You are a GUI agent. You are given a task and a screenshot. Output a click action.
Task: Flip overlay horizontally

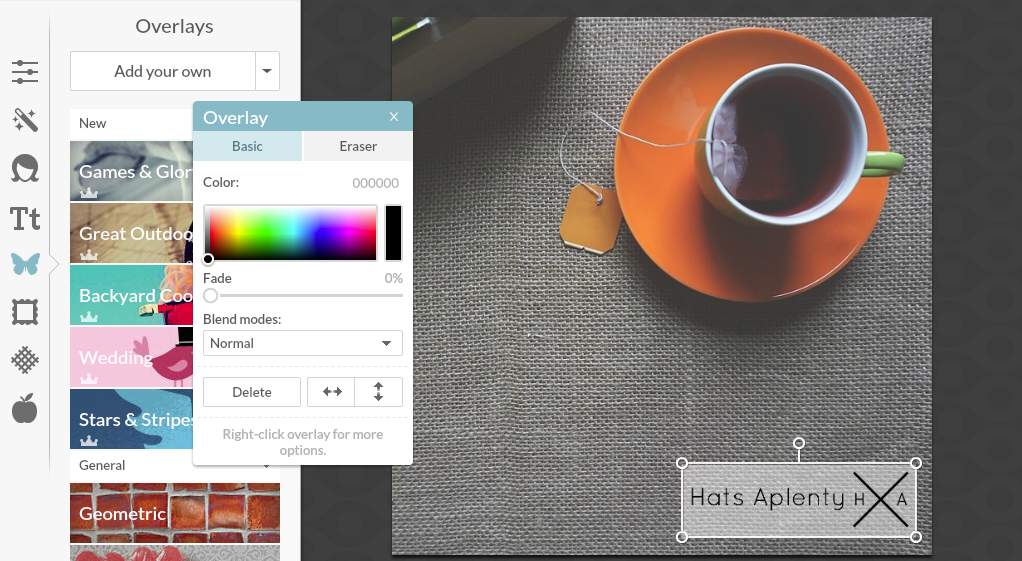click(x=332, y=392)
